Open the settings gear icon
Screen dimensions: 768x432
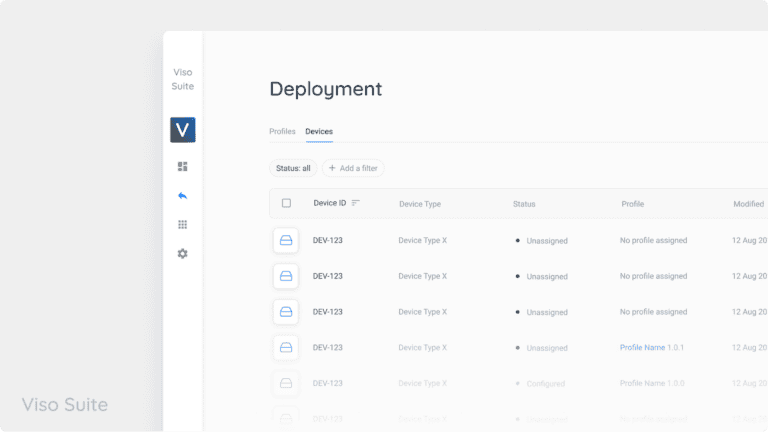pos(182,254)
